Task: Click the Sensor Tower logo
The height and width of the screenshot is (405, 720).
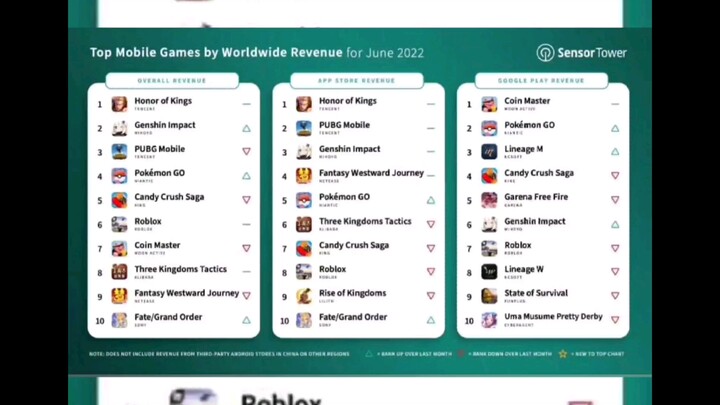Action: (581, 53)
